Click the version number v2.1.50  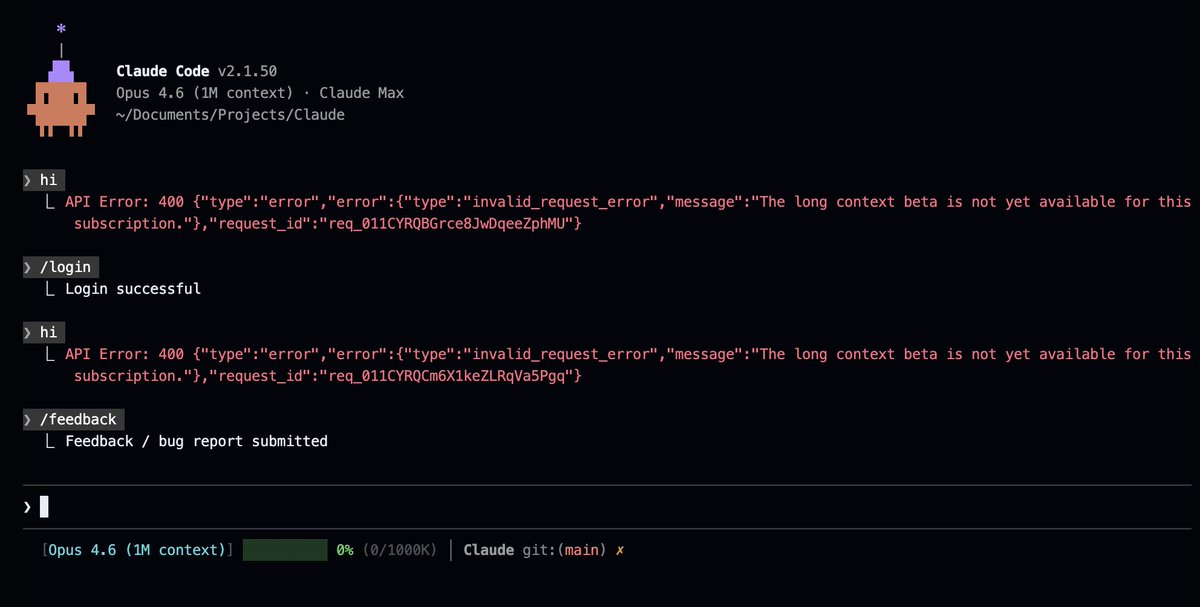pos(247,71)
